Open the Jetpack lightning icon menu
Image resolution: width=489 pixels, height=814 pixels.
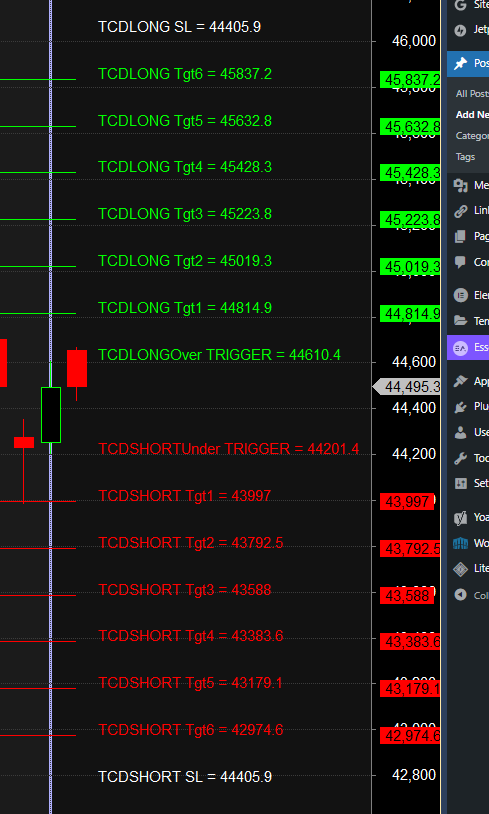pos(460,30)
